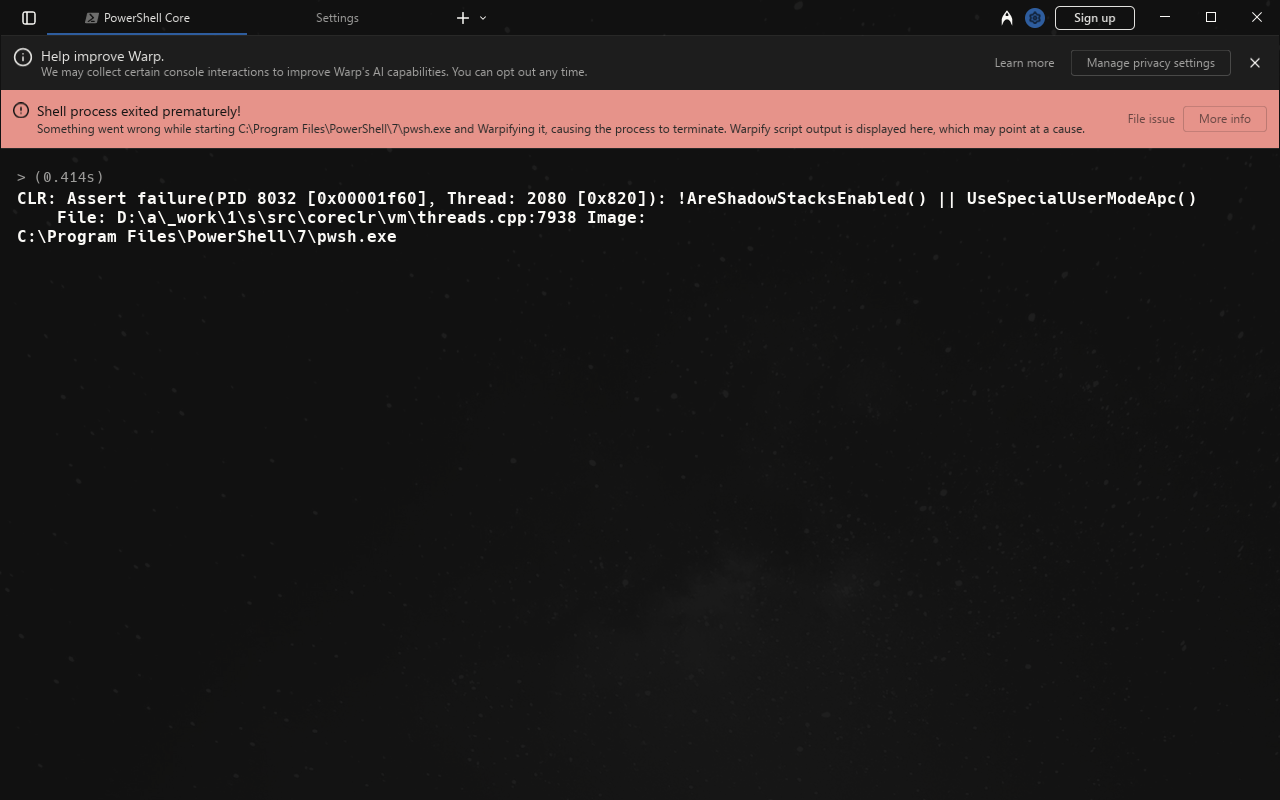Toggle the left sidebar panel icon
The width and height of the screenshot is (1280, 800).
click(29, 18)
